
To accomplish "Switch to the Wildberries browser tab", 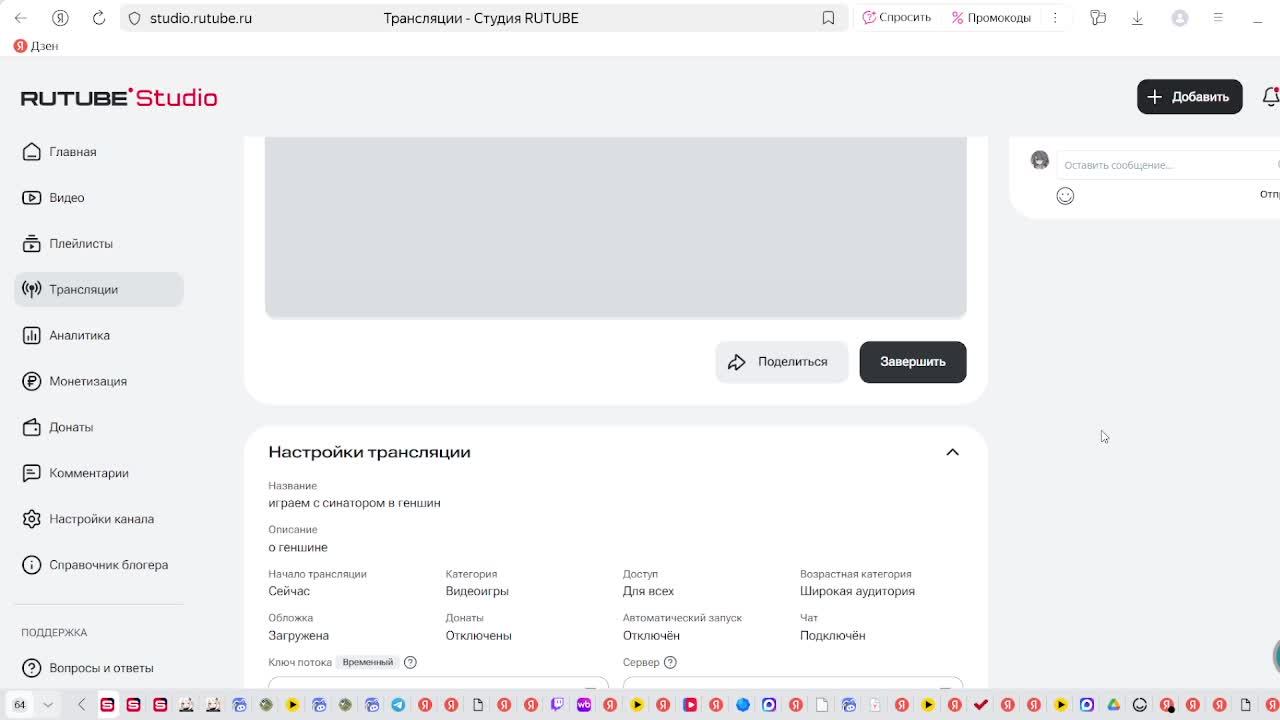I will point(584,705).
